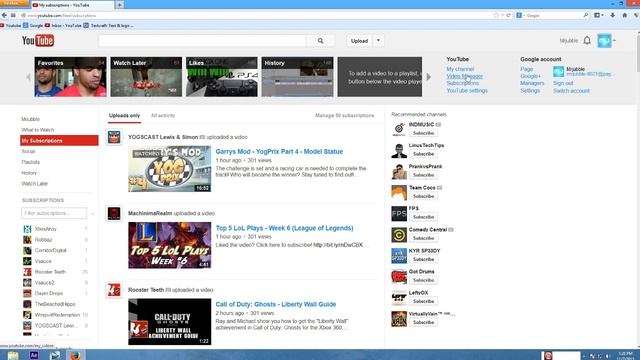Image resolution: width=640 pixels, height=360 pixels.
Task: Click the Liberty Wall Achievement Guide thumbnail
Action: click(x=169, y=322)
